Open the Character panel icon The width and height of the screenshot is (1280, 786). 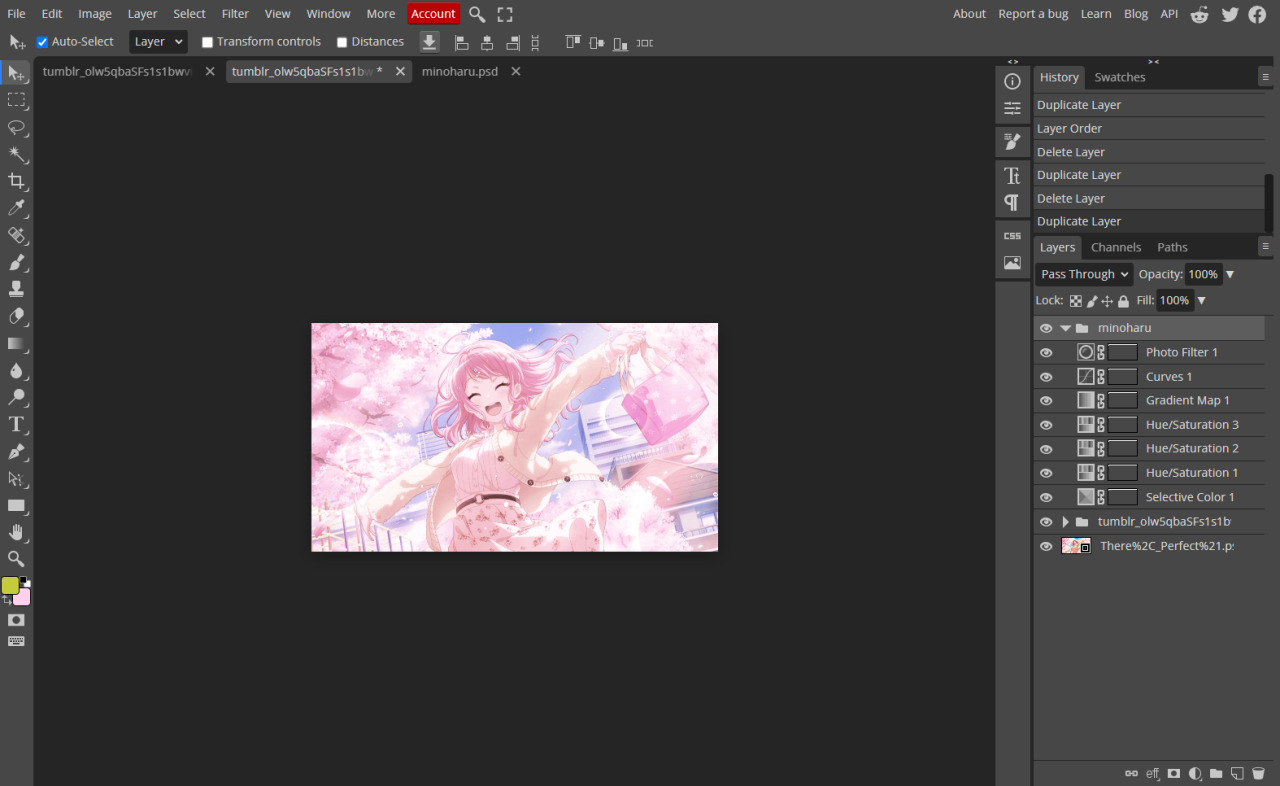[1012, 176]
